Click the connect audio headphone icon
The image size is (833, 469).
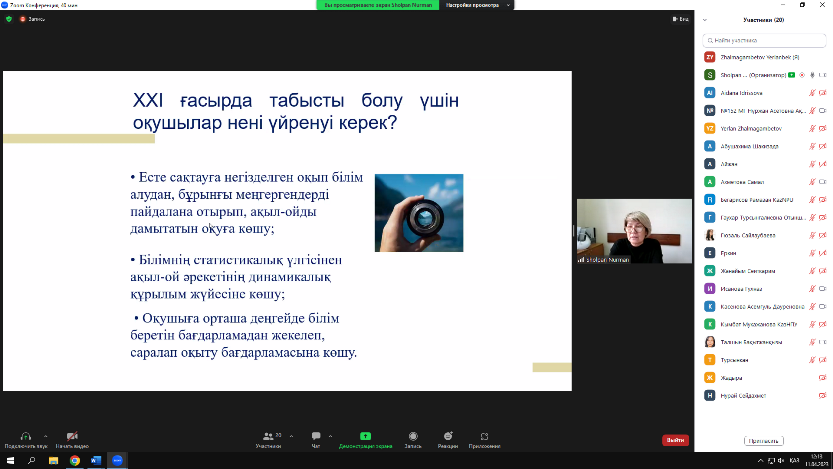[24, 436]
